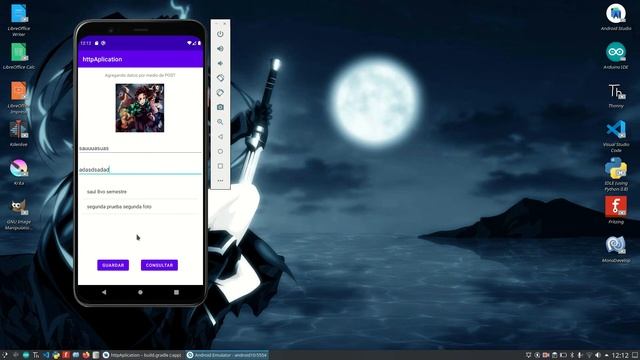Image resolution: width=640 pixels, height=360 pixels.
Task: Tap the Android recents navigation button
Action: click(x=176, y=292)
